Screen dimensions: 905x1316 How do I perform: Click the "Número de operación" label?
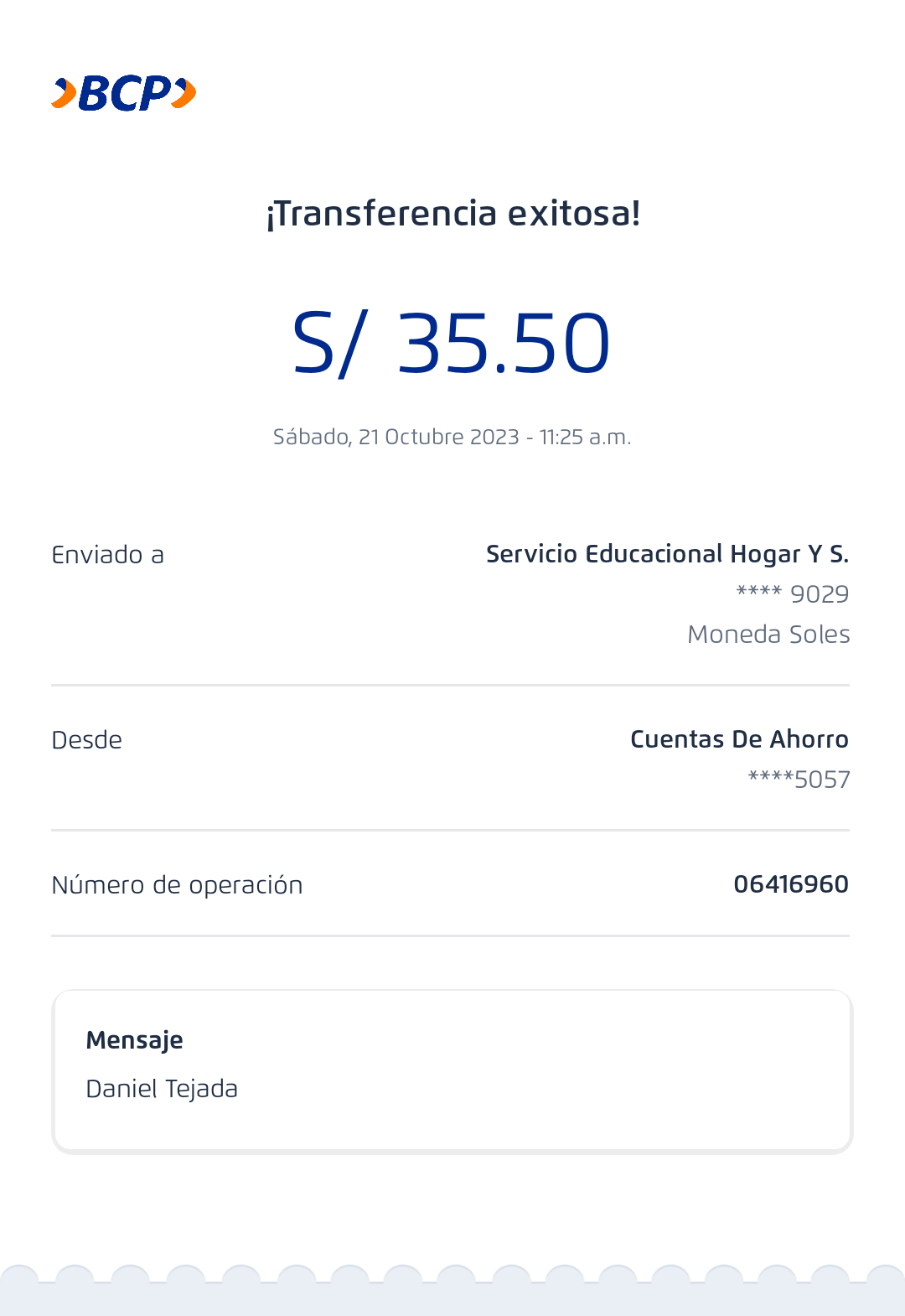coord(177,885)
